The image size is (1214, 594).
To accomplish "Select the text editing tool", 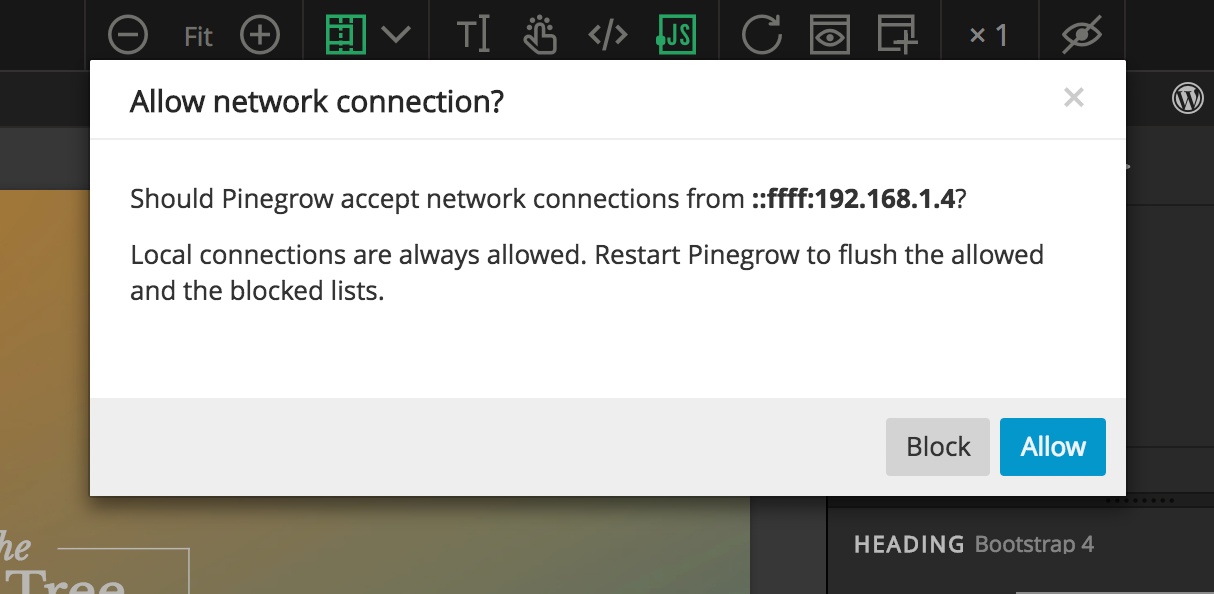I will pos(473,35).
